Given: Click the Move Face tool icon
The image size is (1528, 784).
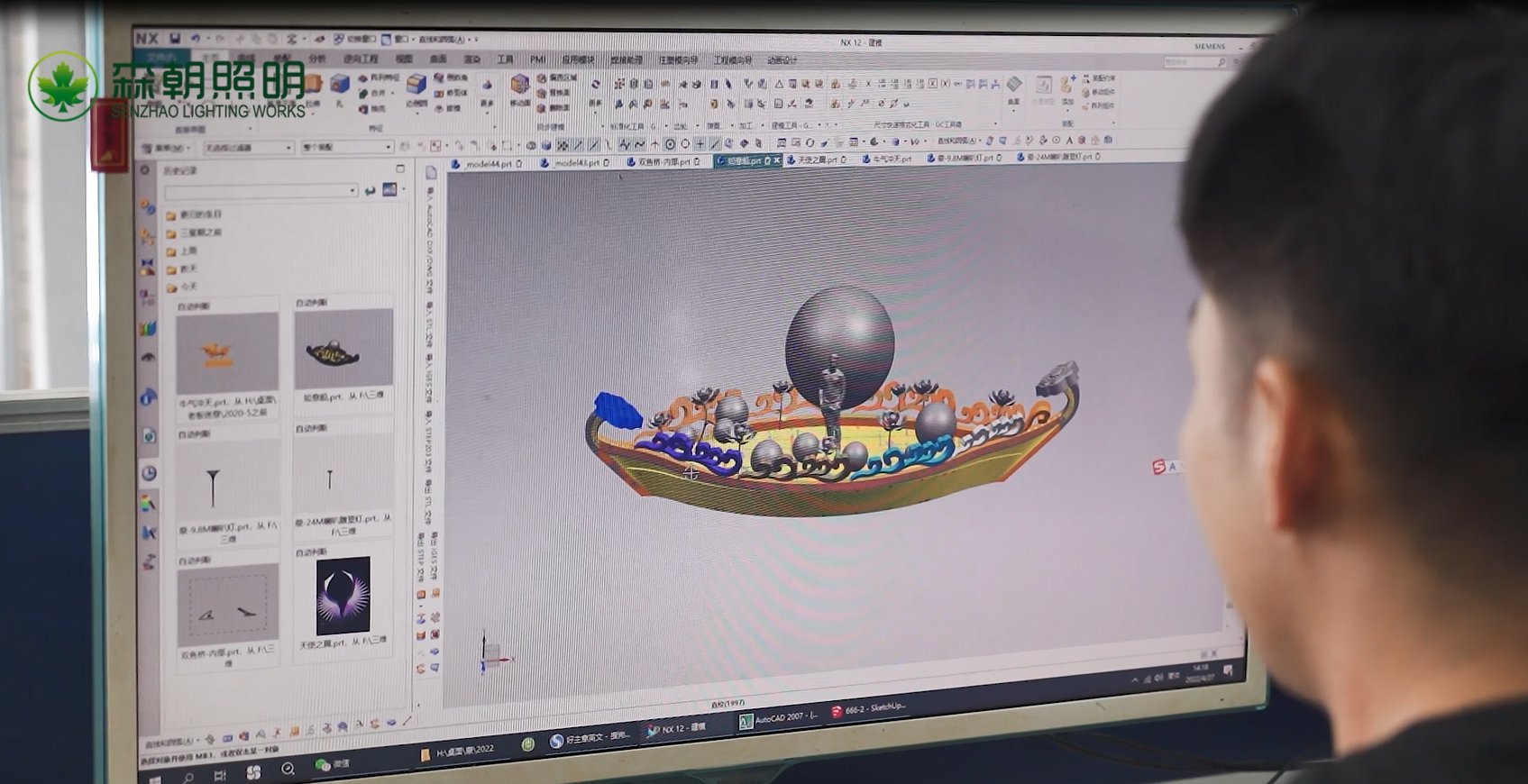Looking at the screenshot, I should point(520,86).
